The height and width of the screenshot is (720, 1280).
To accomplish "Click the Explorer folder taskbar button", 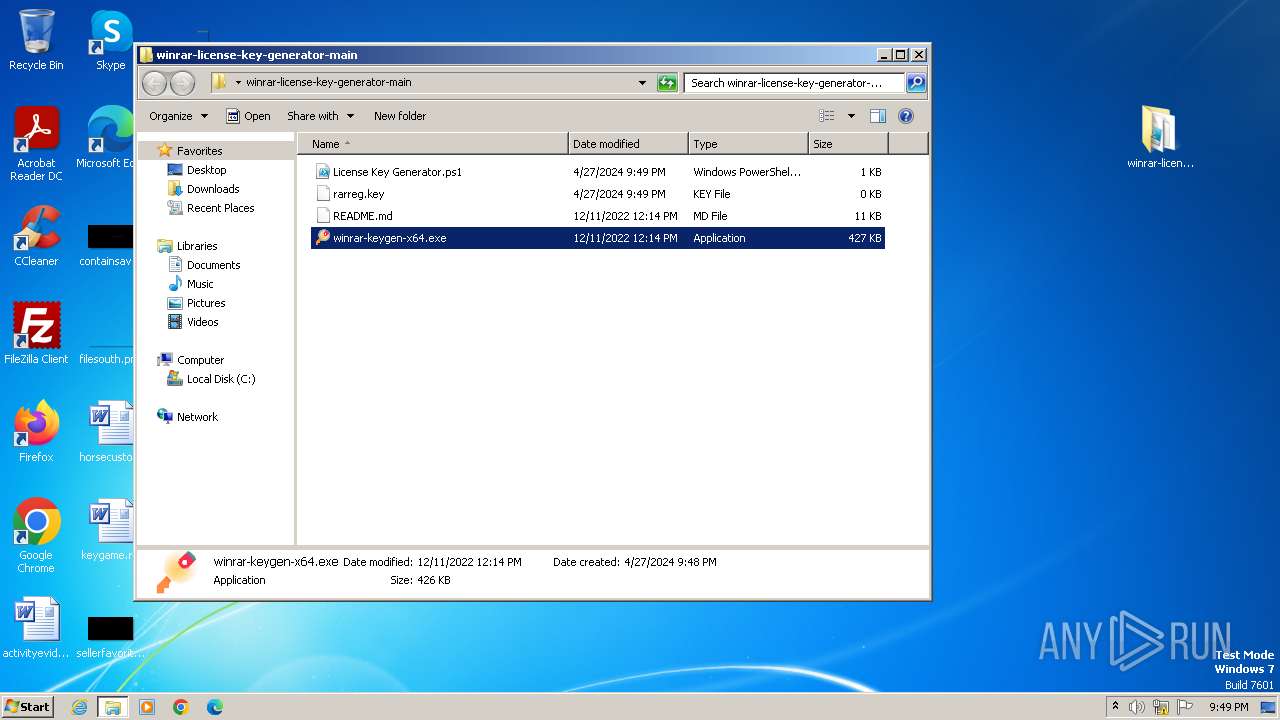I will click(x=112, y=707).
